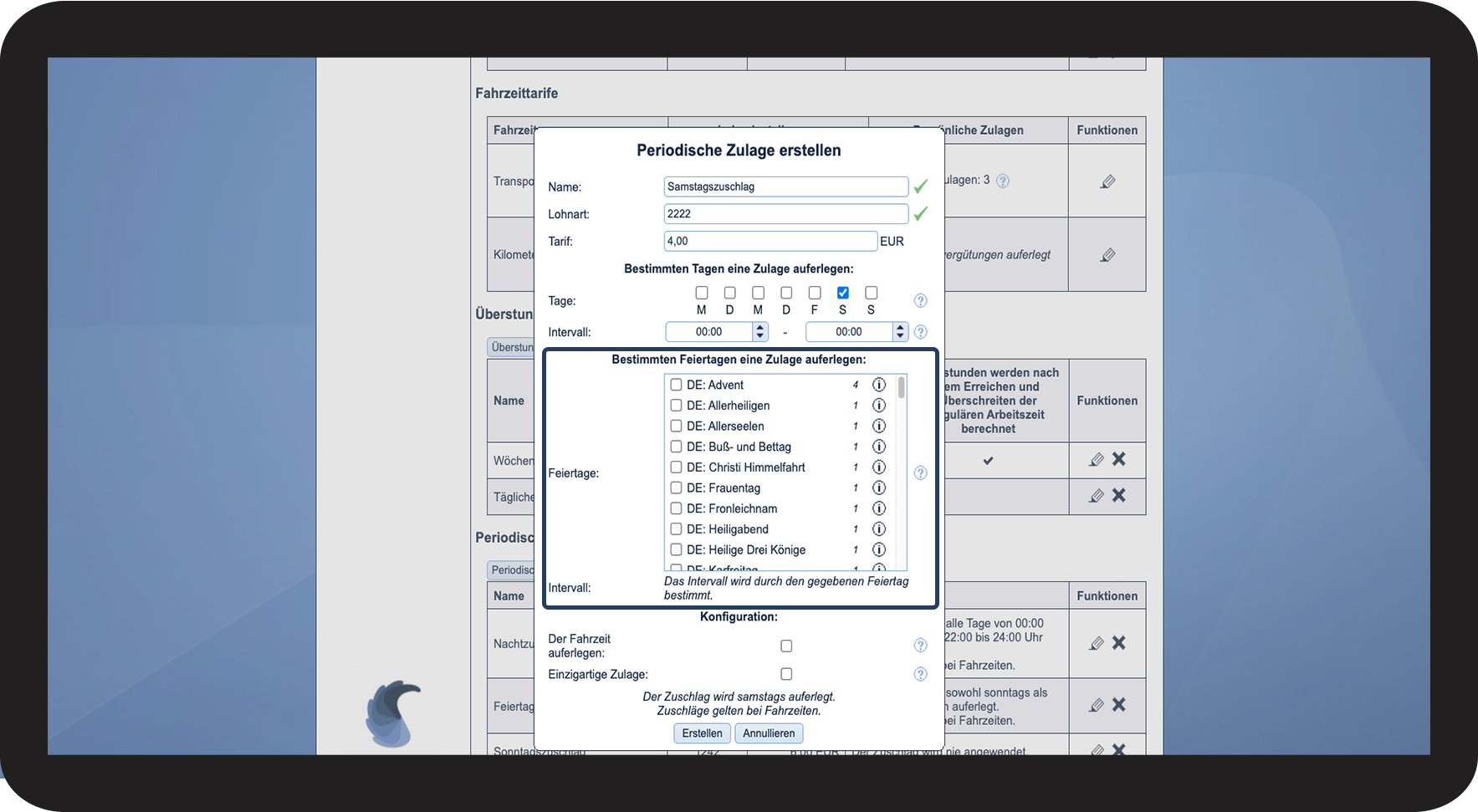Click the Überstun… button behind the dialog
The width and height of the screenshot is (1478, 812).
[x=511, y=347]
